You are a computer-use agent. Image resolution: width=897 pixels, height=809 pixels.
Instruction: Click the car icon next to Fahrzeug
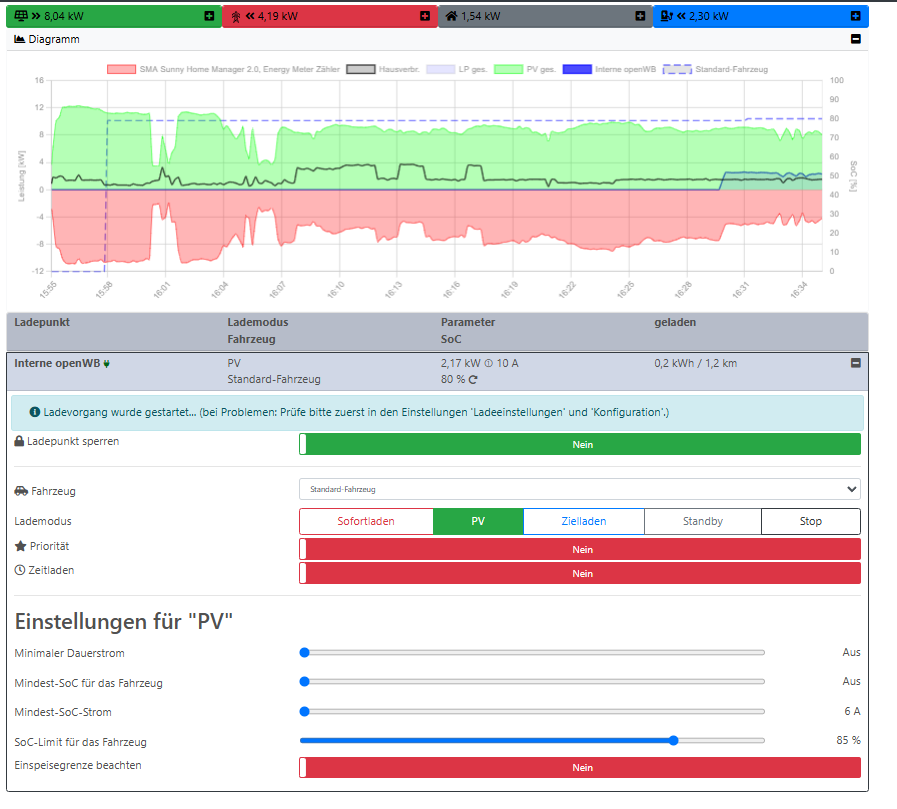point(21,491)
